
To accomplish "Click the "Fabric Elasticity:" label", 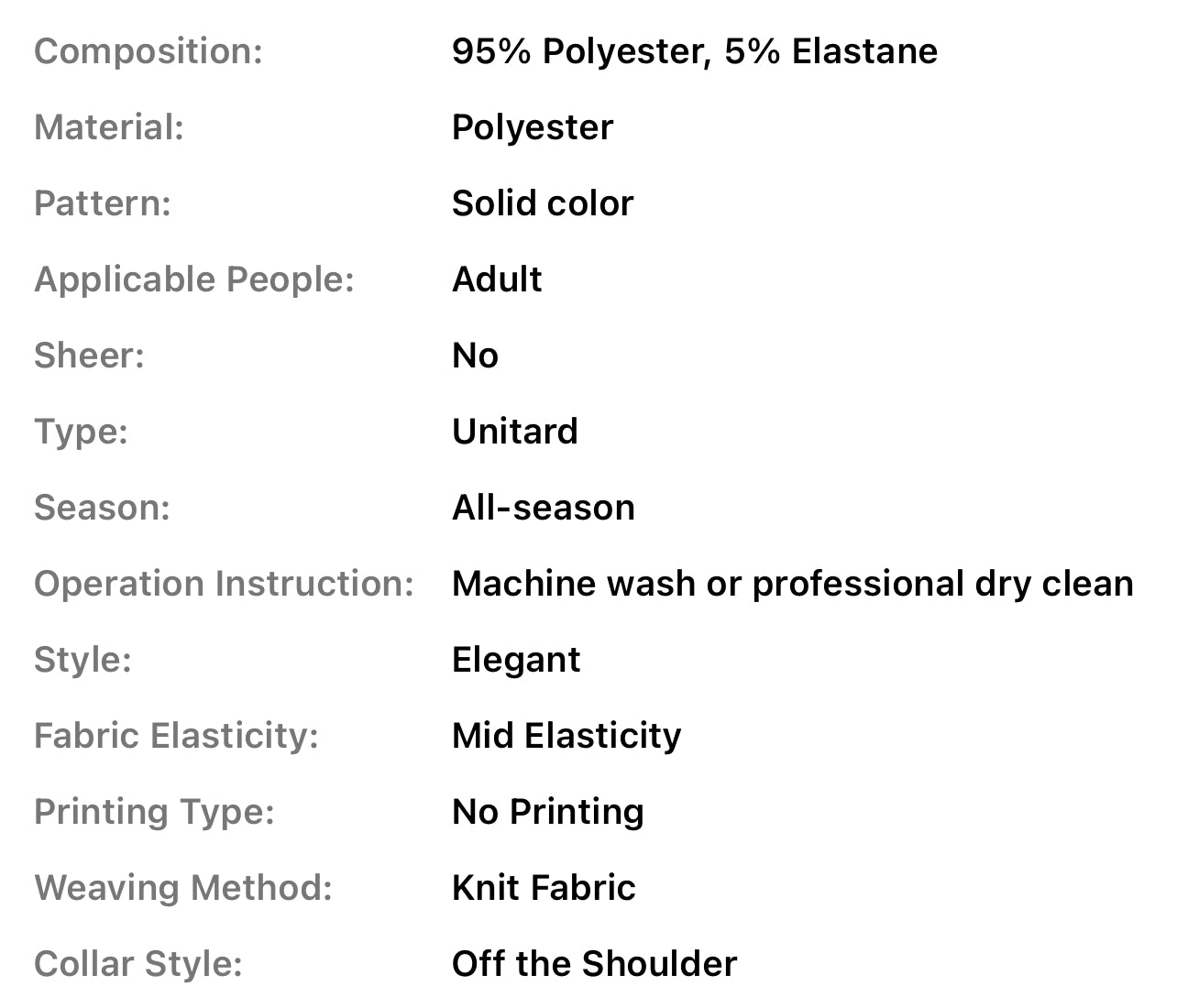I will (176, 736).
